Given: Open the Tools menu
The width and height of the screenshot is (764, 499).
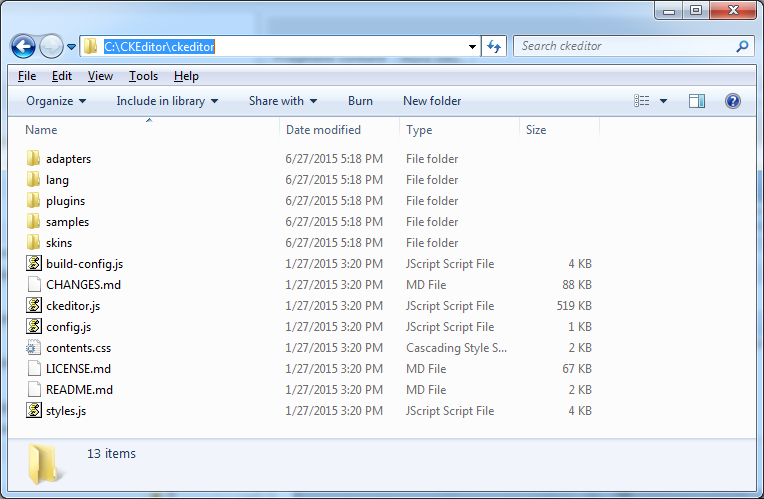Looking at the screenshot, I should pyautogui.click(x=143, y=76).
